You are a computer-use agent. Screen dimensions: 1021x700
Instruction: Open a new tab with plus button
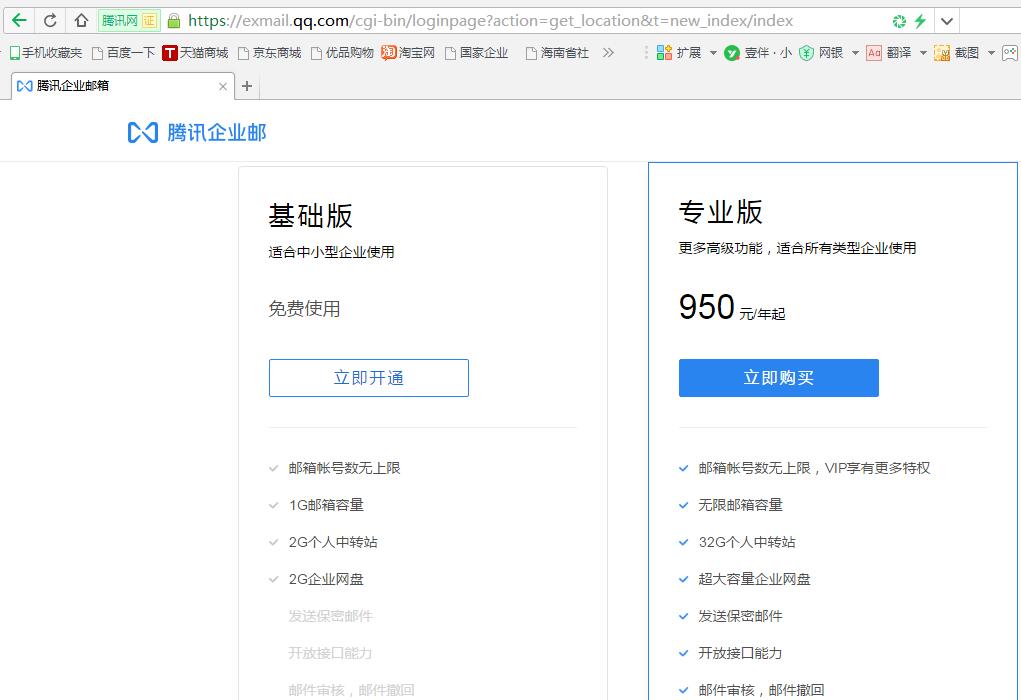click(x=247, y=86)
